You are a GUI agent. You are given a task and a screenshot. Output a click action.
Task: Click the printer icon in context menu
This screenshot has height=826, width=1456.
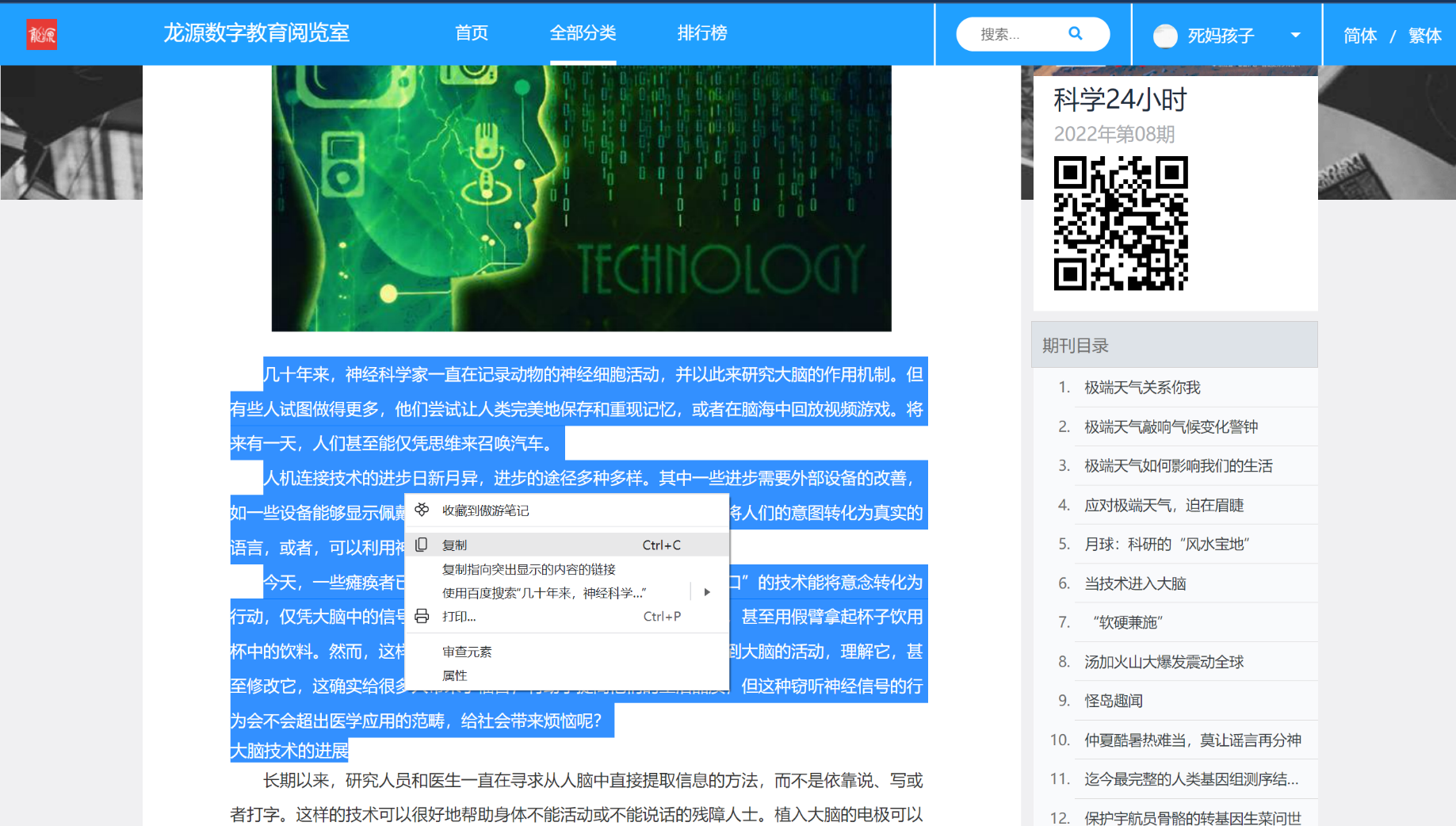[x=422, y=616]
